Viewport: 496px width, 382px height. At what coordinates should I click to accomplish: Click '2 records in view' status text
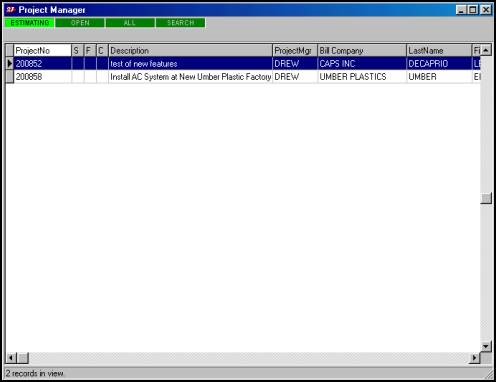point(34,373)
